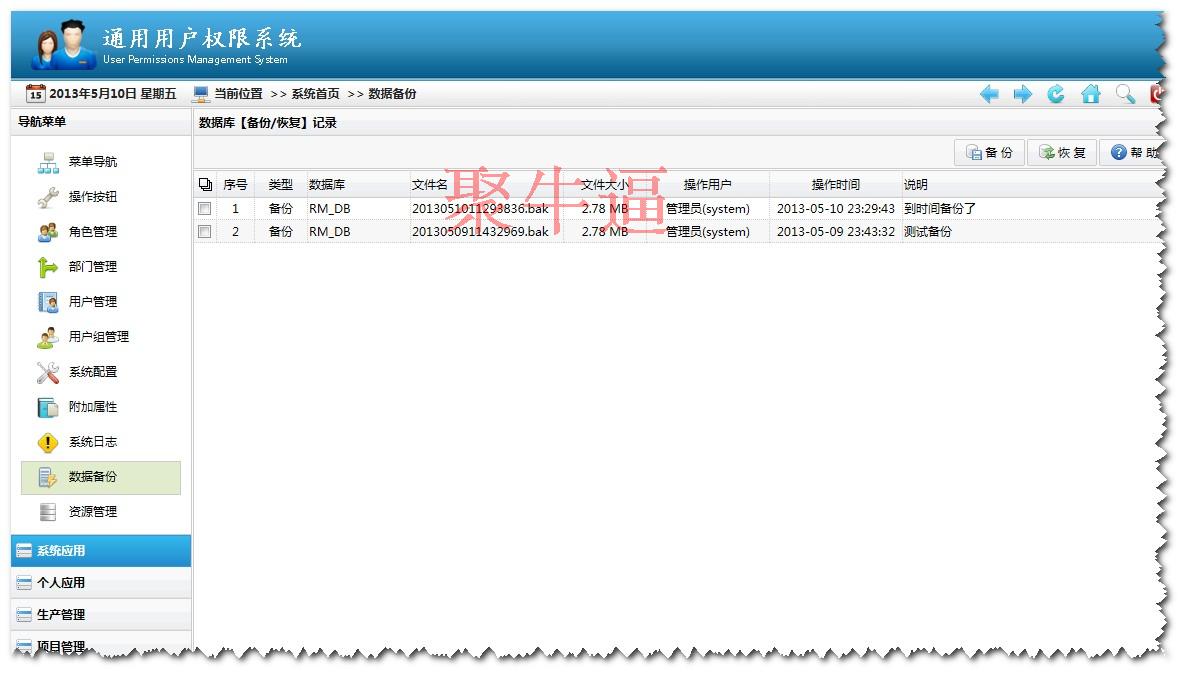1185x676 pixels.
Task: Click the select-all icon in table header
Action: tap(205, 185)
